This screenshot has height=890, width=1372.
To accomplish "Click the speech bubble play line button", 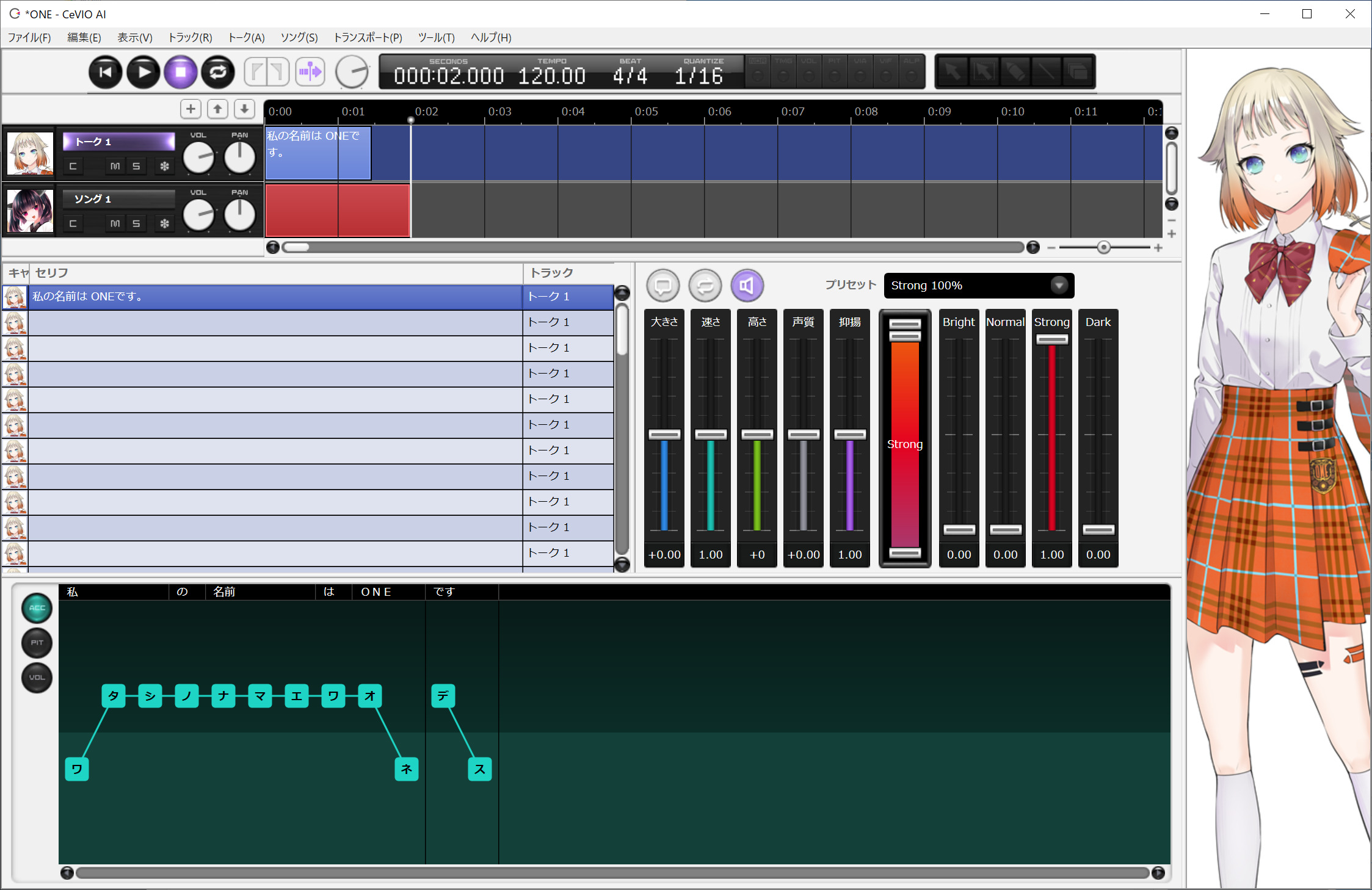I will (663, 286).
